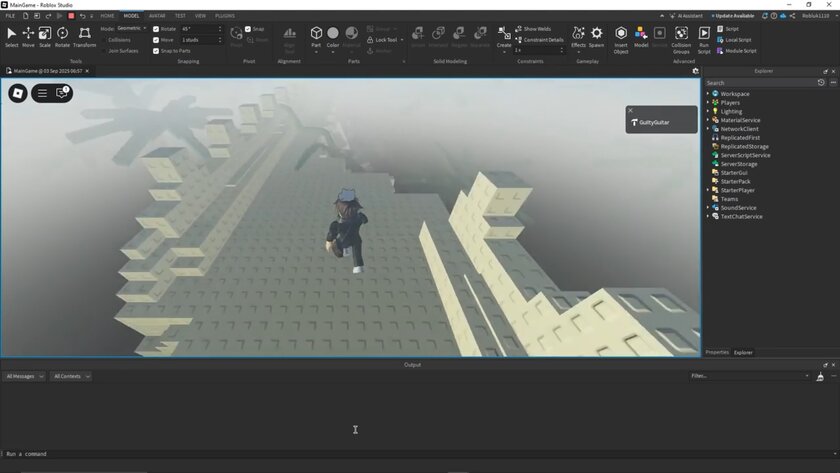Select ServerScriptService in Explorer
This screenshot has height=473, width=840.
click(x=745, y=155)
